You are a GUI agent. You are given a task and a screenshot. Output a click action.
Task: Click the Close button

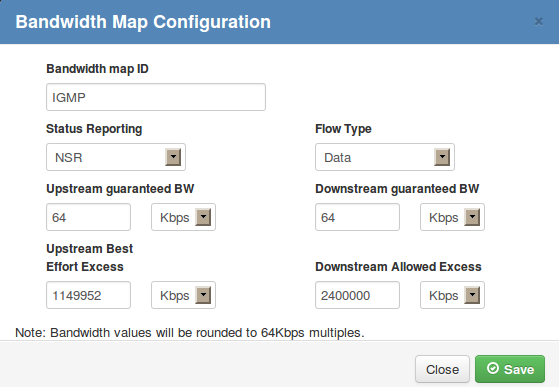[x=442, y=369]
